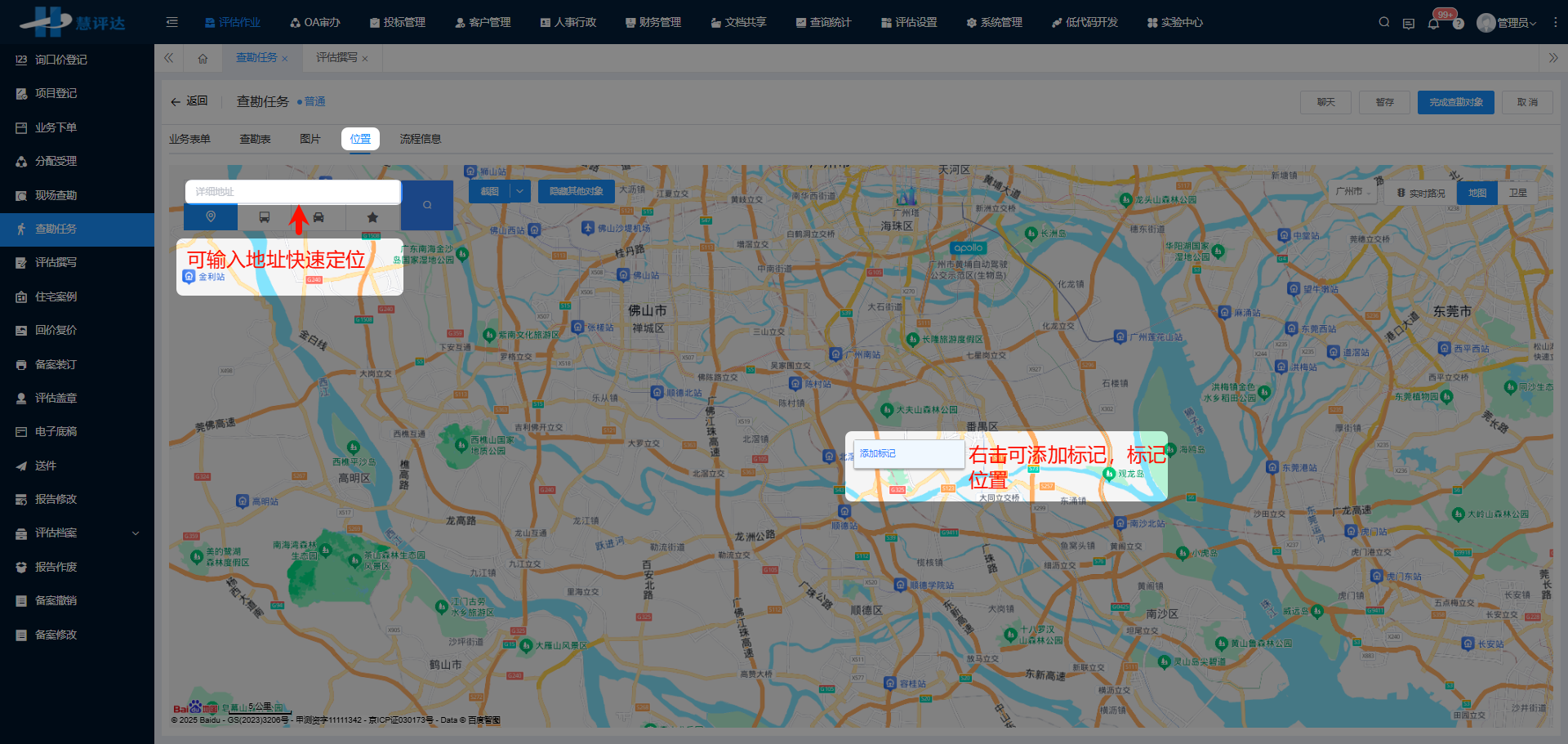Click the 详细地址 address input field
The width and height of the screenshot is (1568, 744).
coord(292,191)
